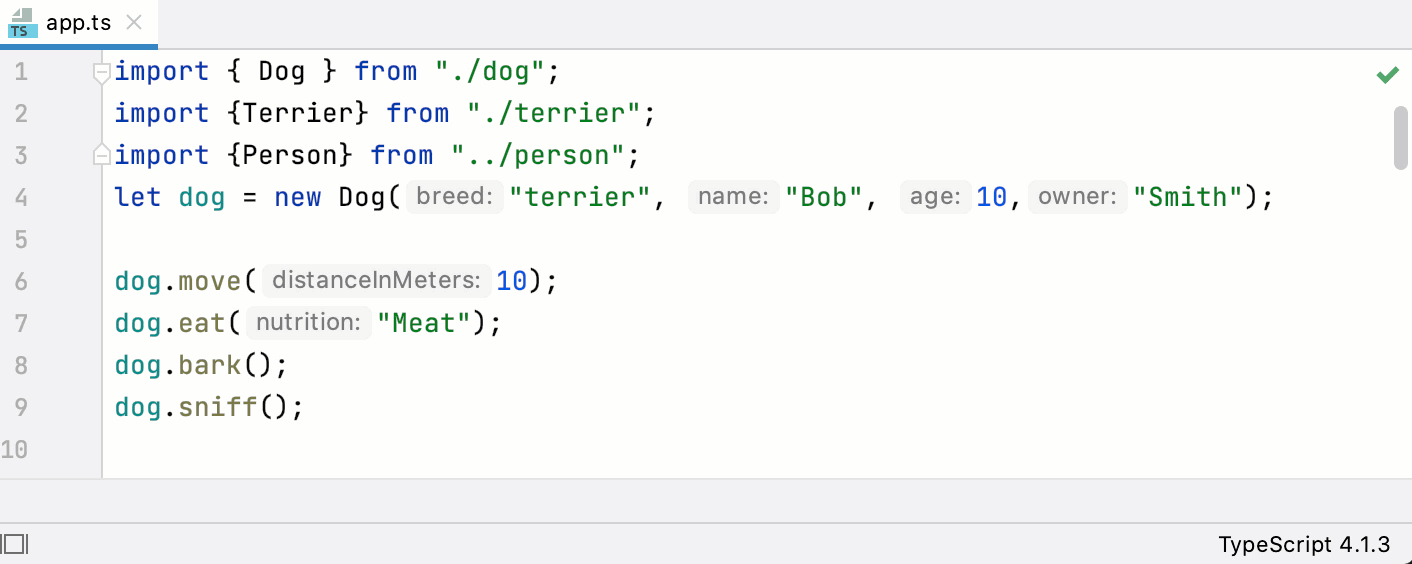Click the "owner:" inlay hint
Image resolution: width=1412 pixels, height=564 pixels.
coord(1077,197)
